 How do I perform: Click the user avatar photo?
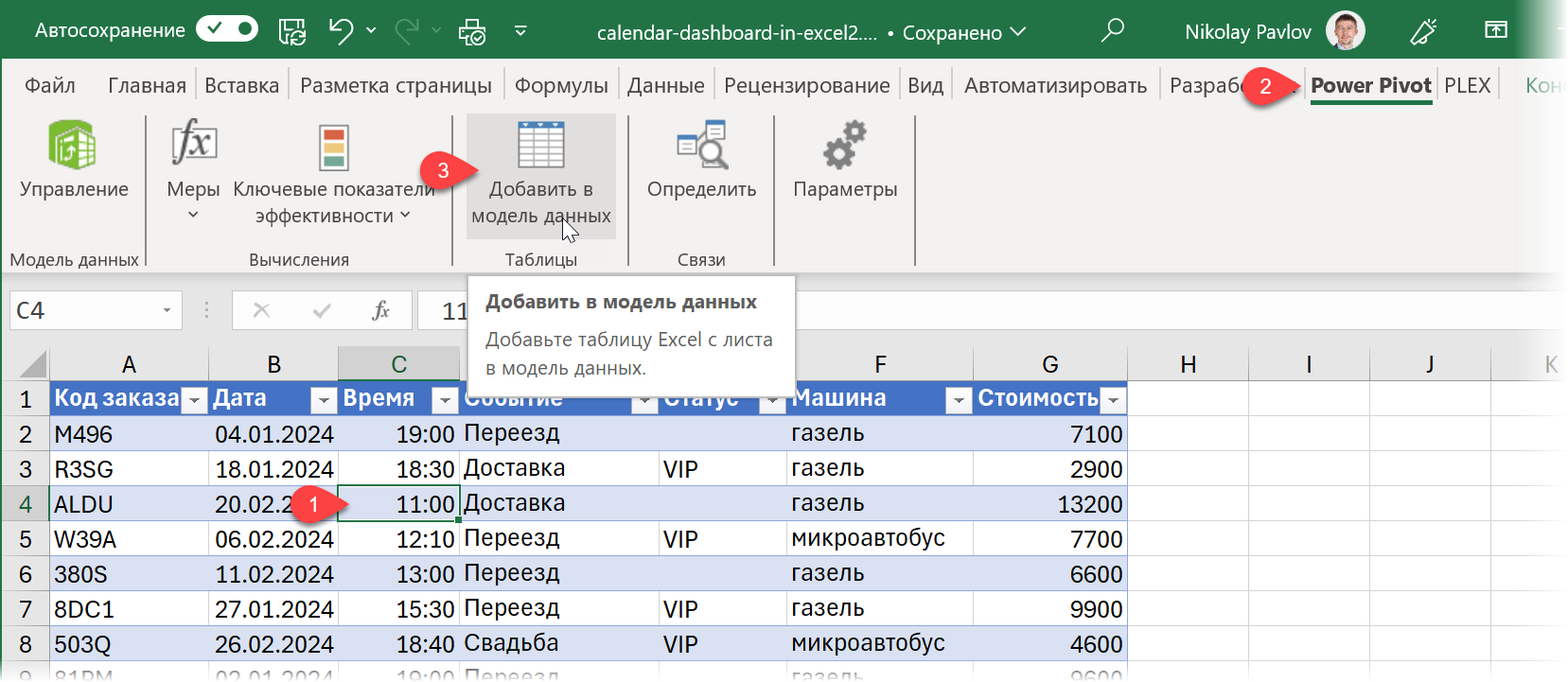pos(1345,30)
